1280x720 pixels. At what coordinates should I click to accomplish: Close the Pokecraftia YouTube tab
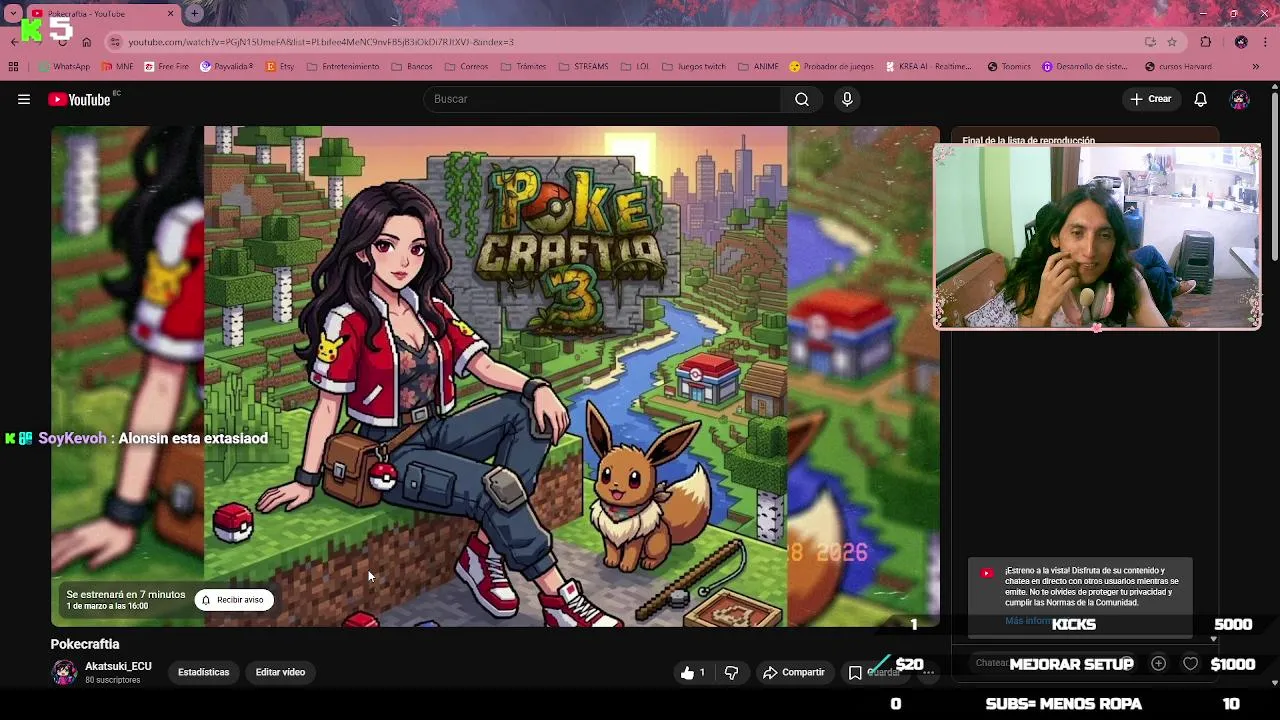(170, 14)
